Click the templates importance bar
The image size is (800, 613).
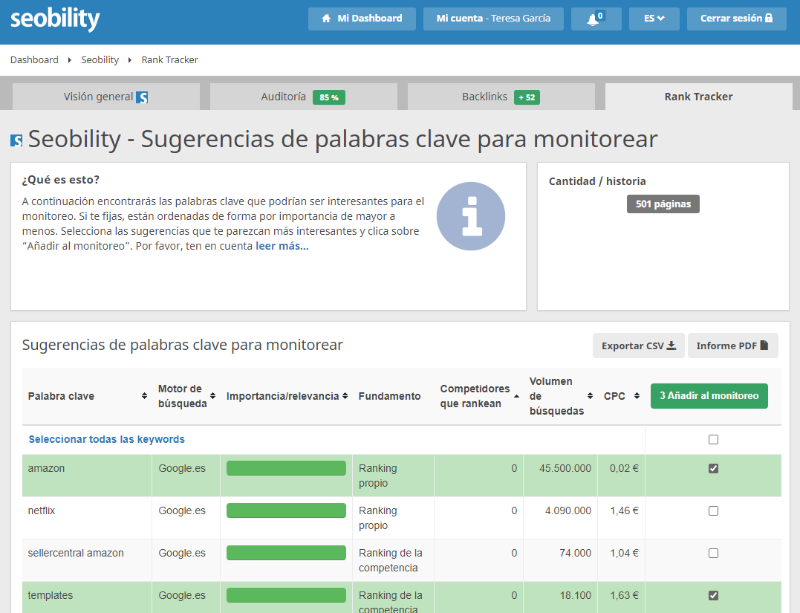point(286,595)
